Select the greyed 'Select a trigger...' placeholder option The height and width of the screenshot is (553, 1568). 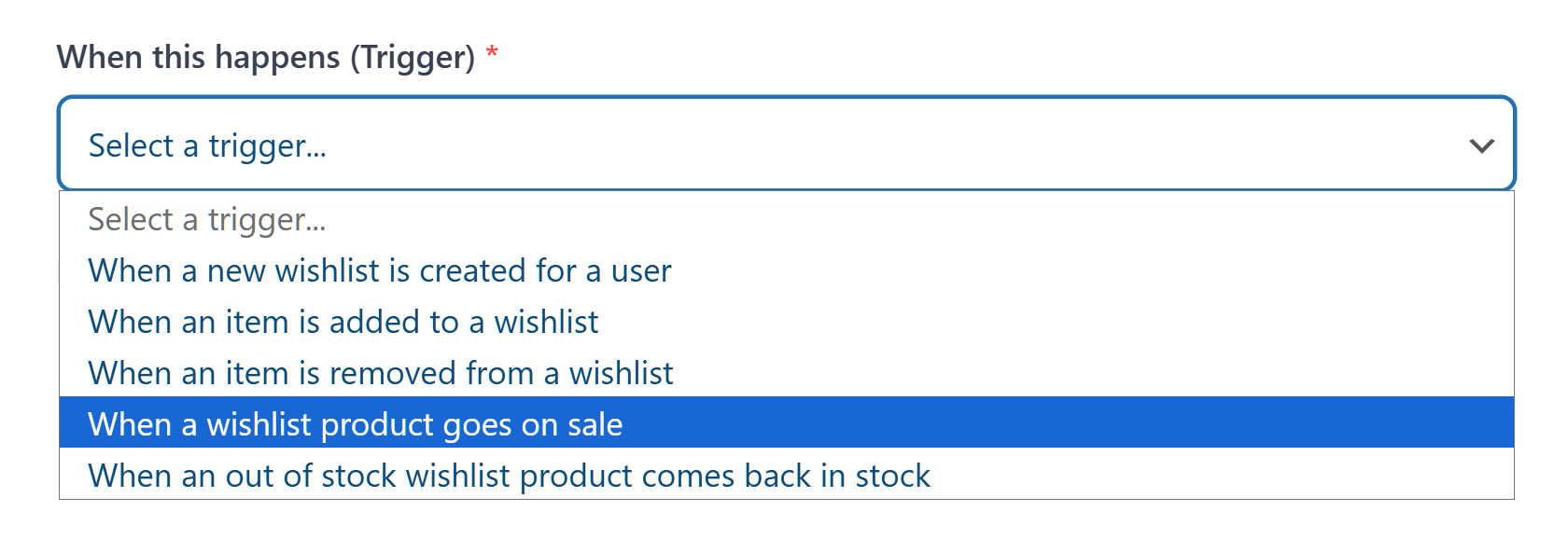point(206,219)
